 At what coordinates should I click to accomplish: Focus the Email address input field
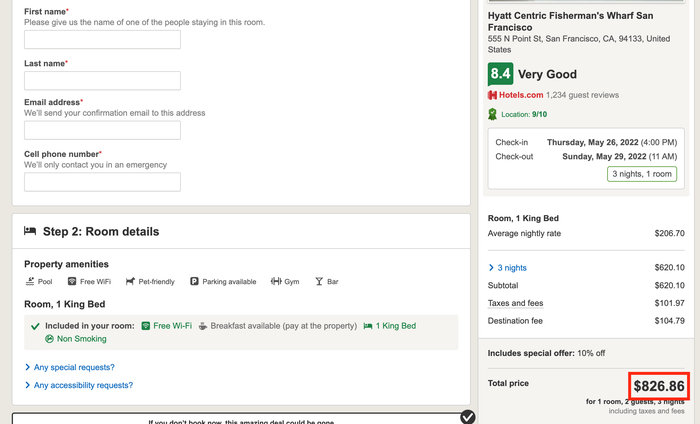102,130
